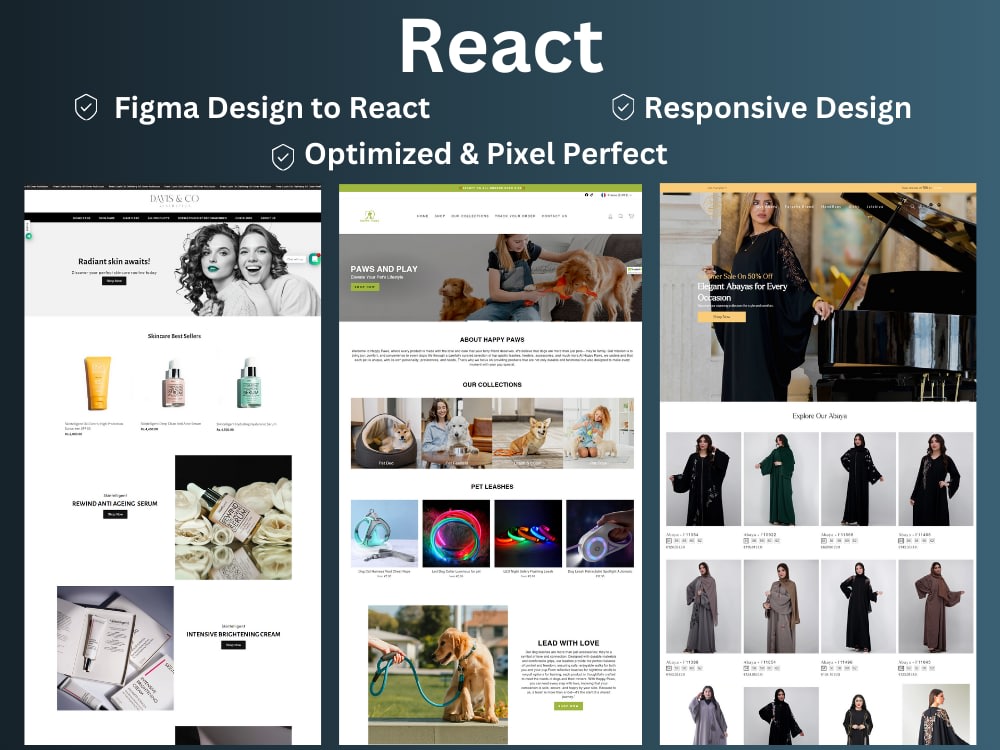This screenshot has height=750, width=1000.
Task: Open CONTACT US in Happy Paws navigation
Action: [554, 216]
